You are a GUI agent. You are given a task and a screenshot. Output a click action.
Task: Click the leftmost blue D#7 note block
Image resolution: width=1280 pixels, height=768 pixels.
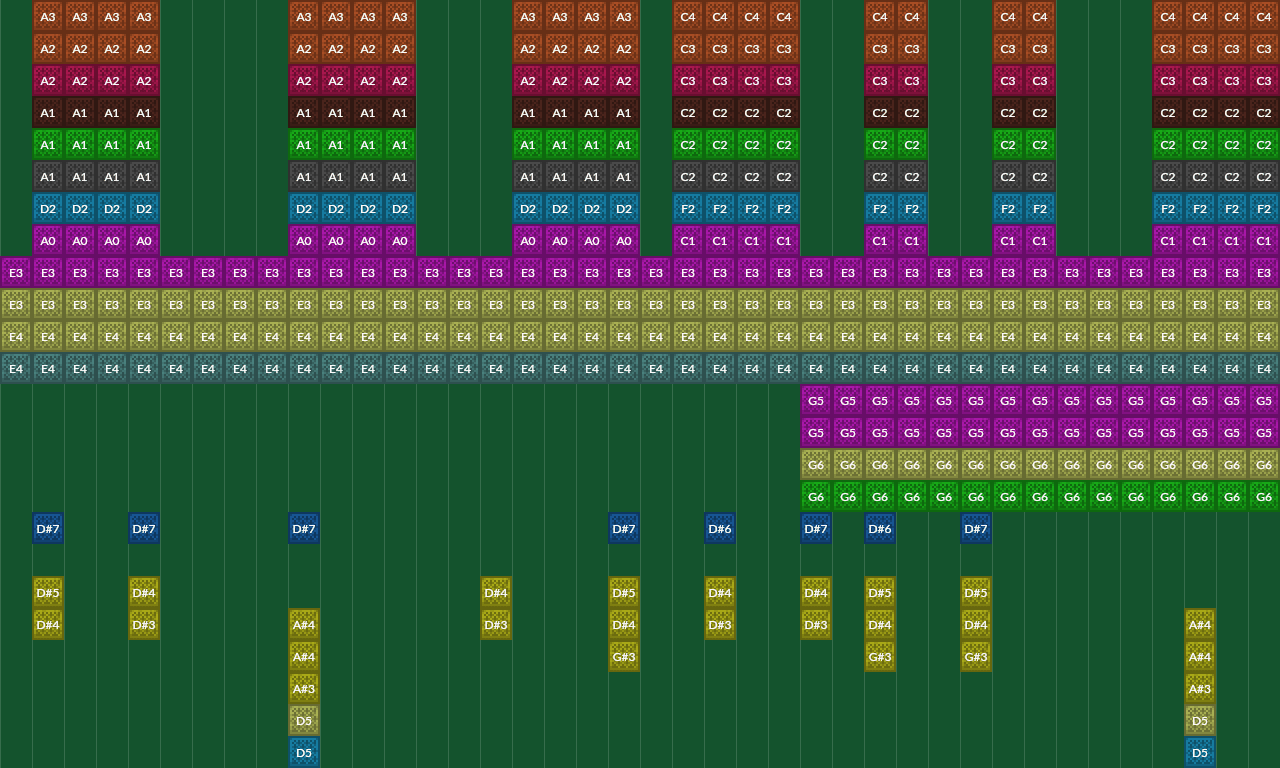coord(48,529)
